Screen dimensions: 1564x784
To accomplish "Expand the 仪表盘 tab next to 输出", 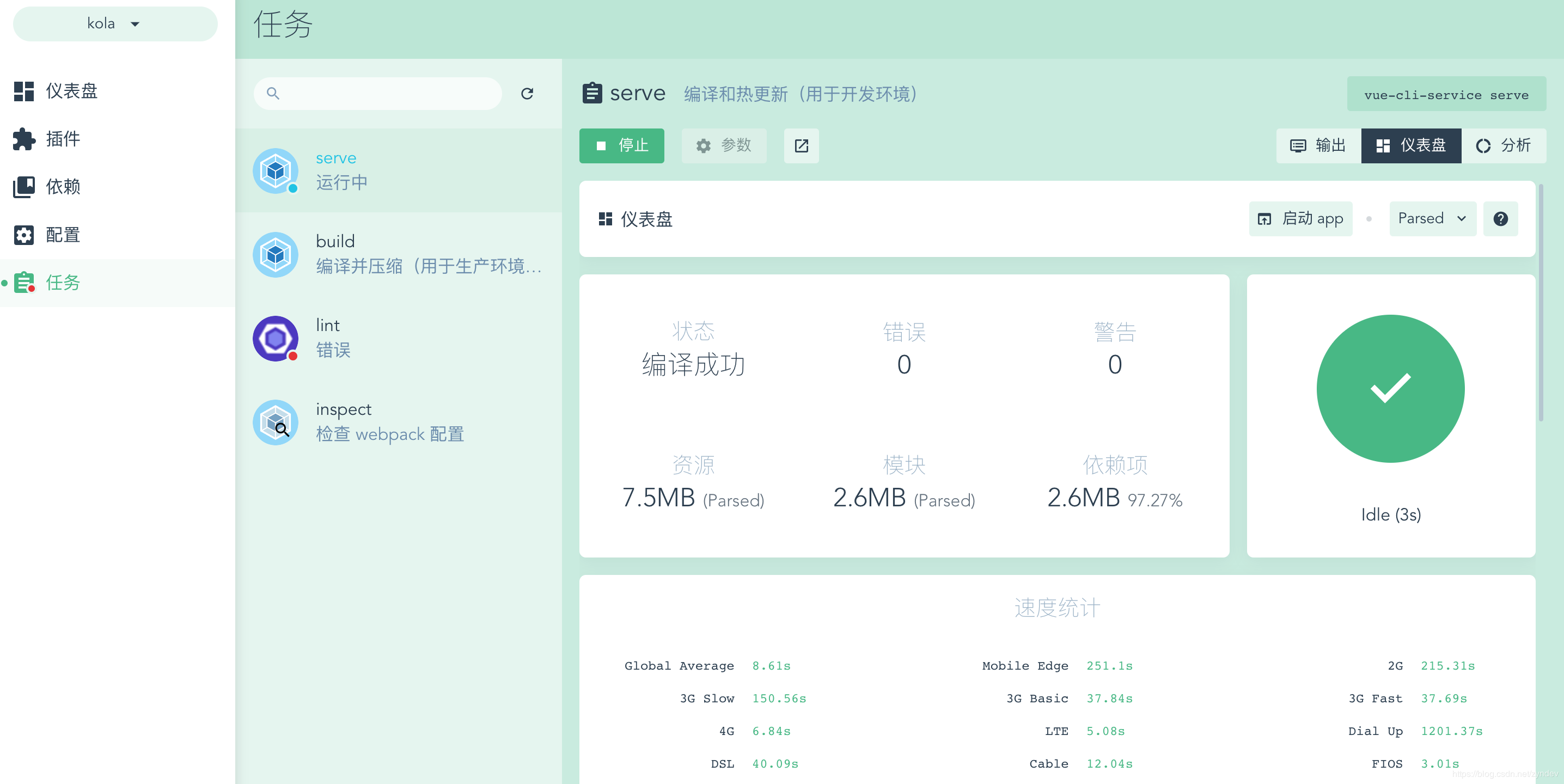I will (x=1411, y=145).
